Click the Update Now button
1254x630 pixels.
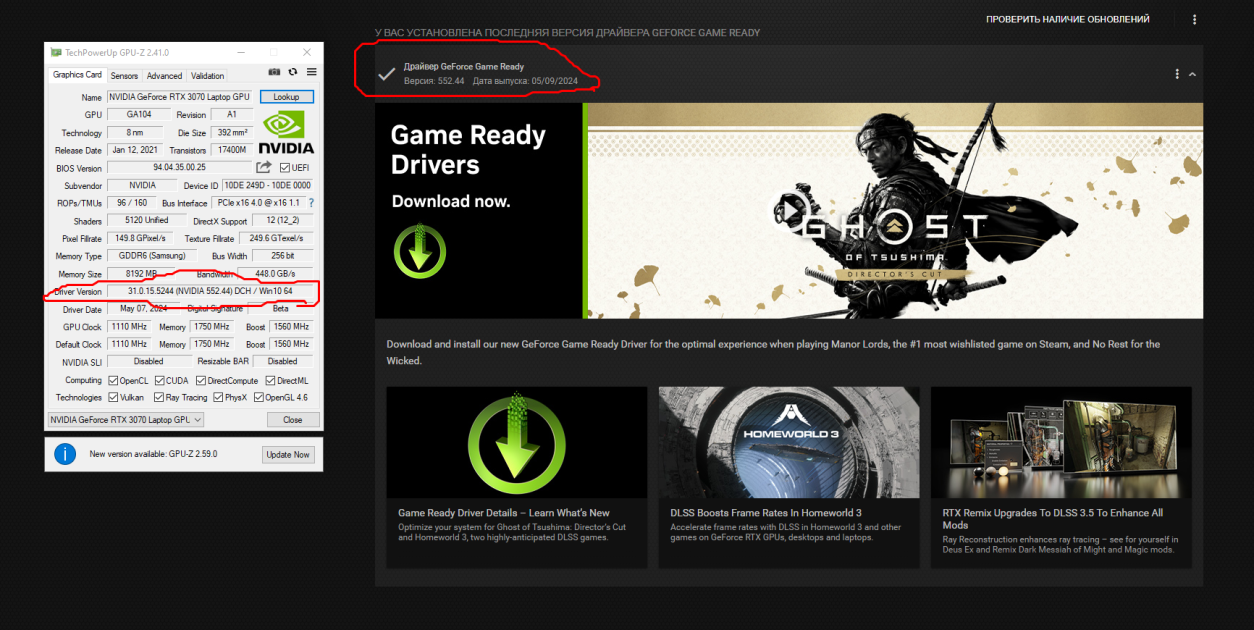pyautogui.click(x=287, y=454)
